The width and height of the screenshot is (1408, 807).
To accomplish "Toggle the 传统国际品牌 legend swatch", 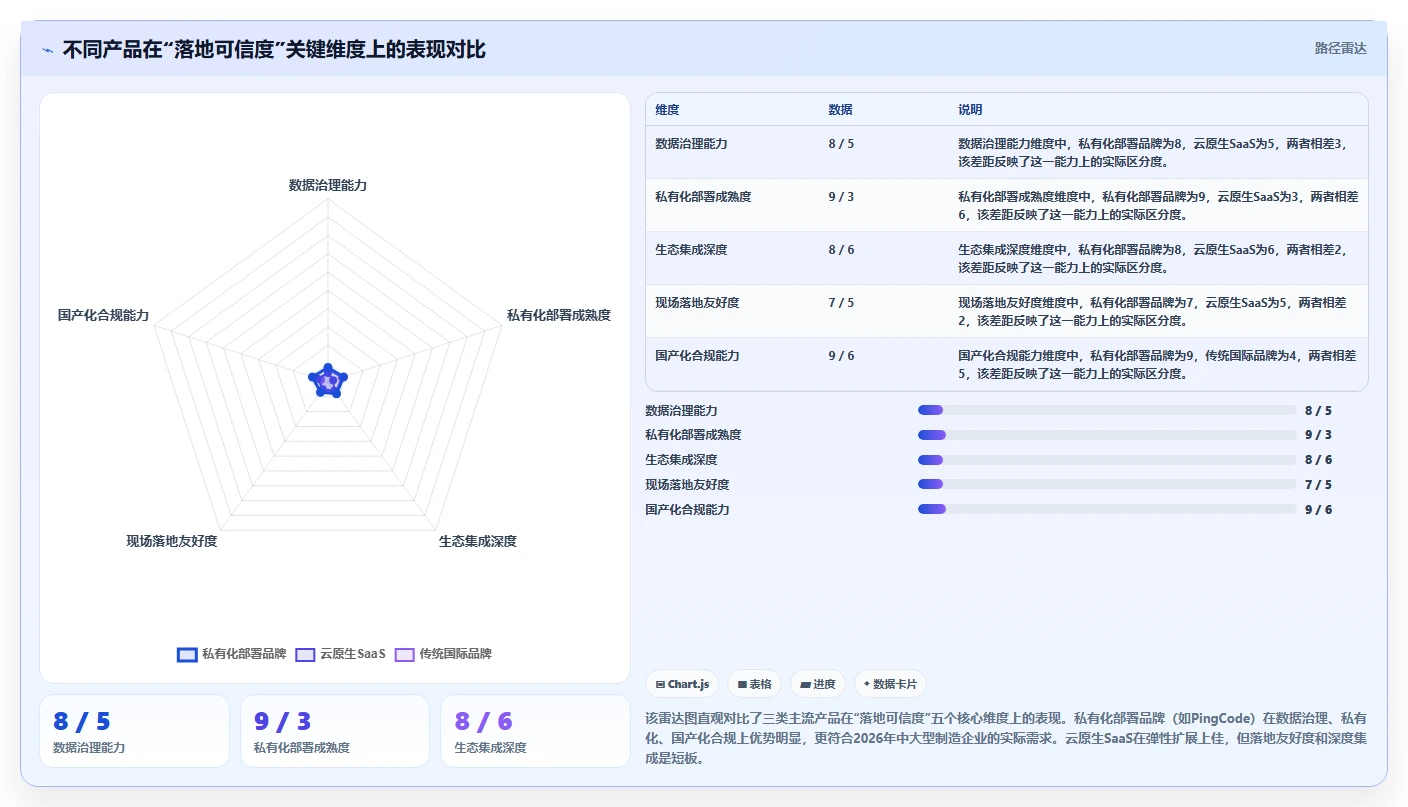I will 405,654.
